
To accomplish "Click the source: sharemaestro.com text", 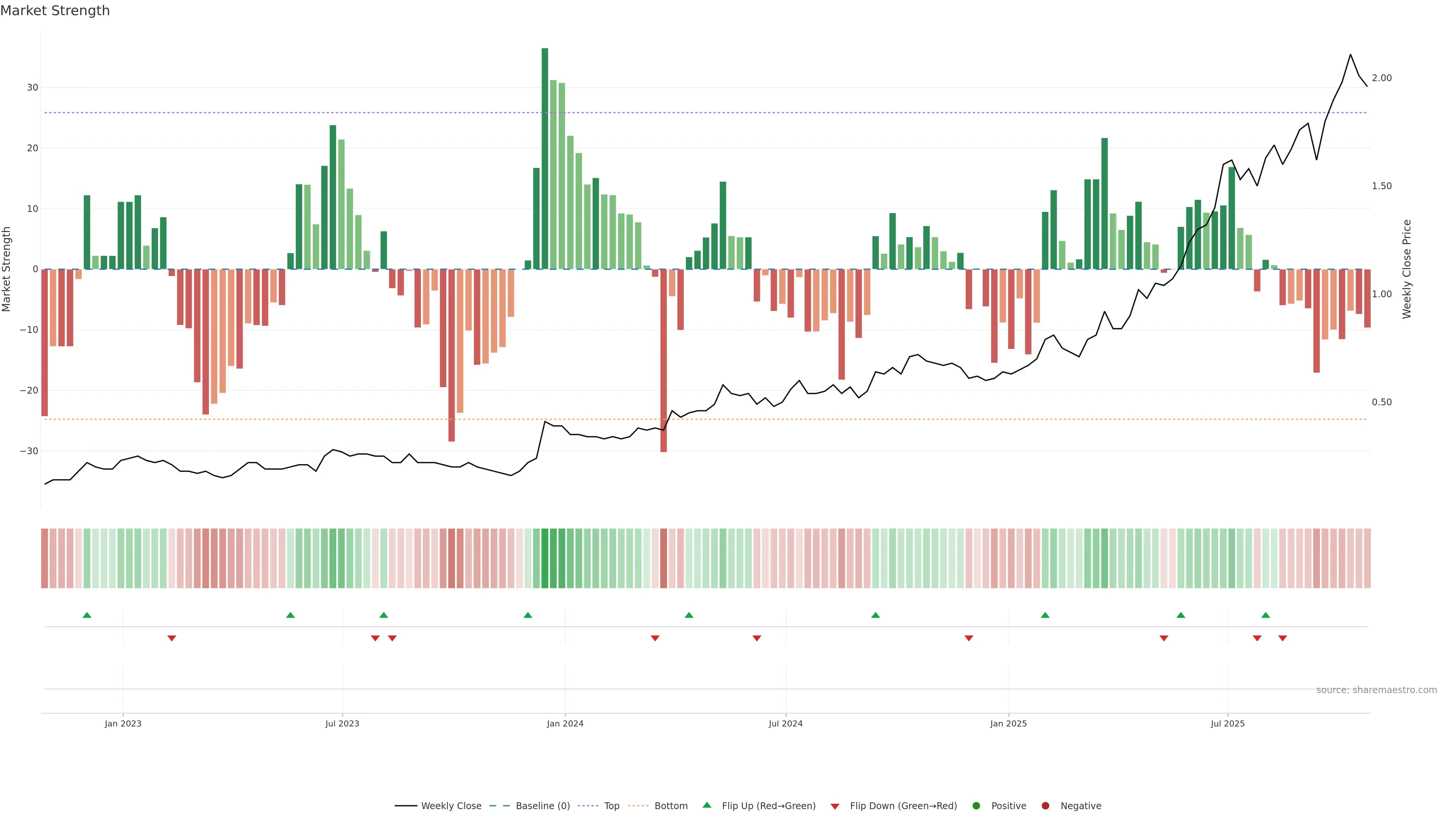I will (1376, 690).
